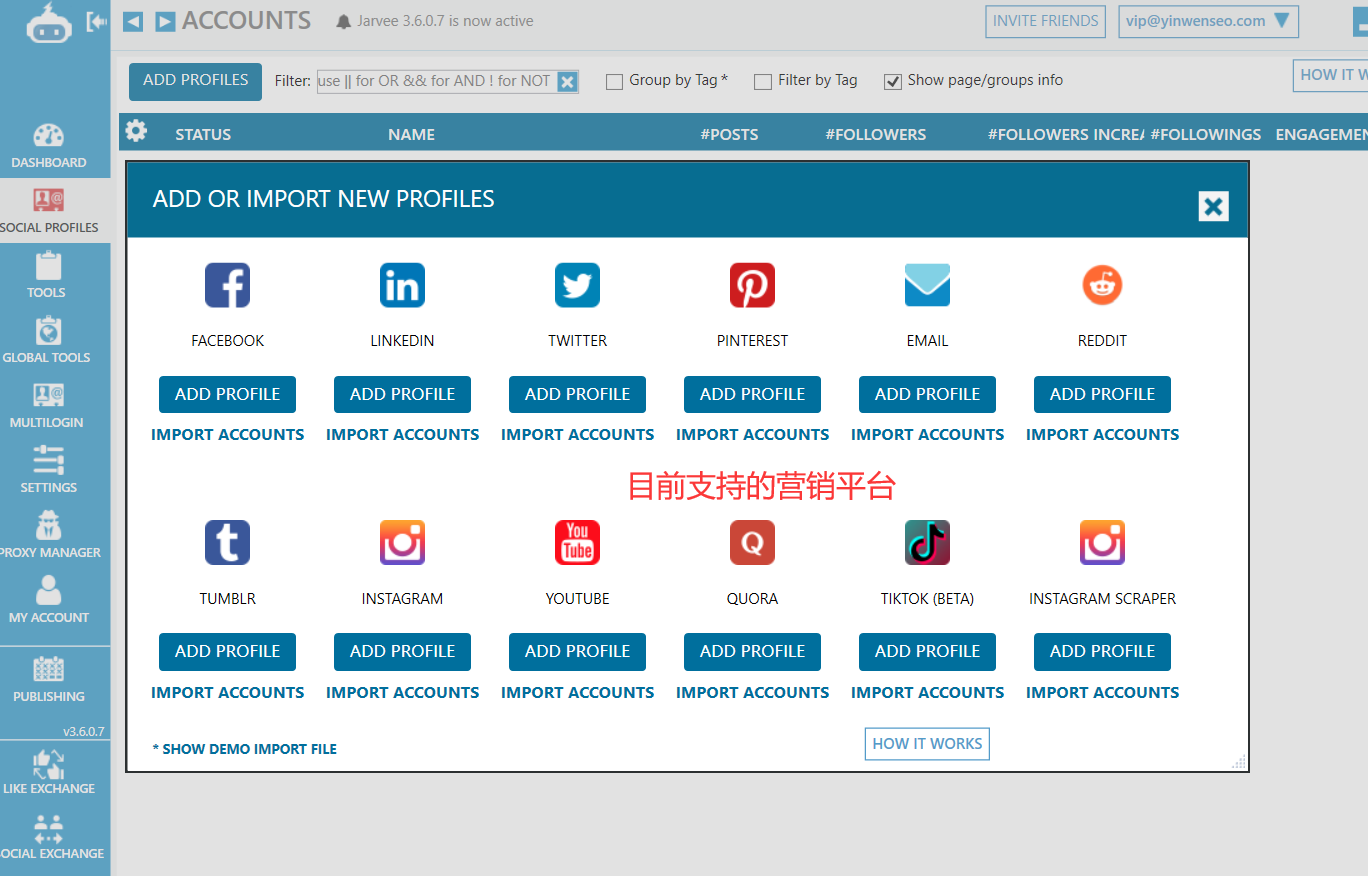Toggle the Filter by Tag checkbox
Viewport: 1368px width, 876px height.
(x=762, y=81)
